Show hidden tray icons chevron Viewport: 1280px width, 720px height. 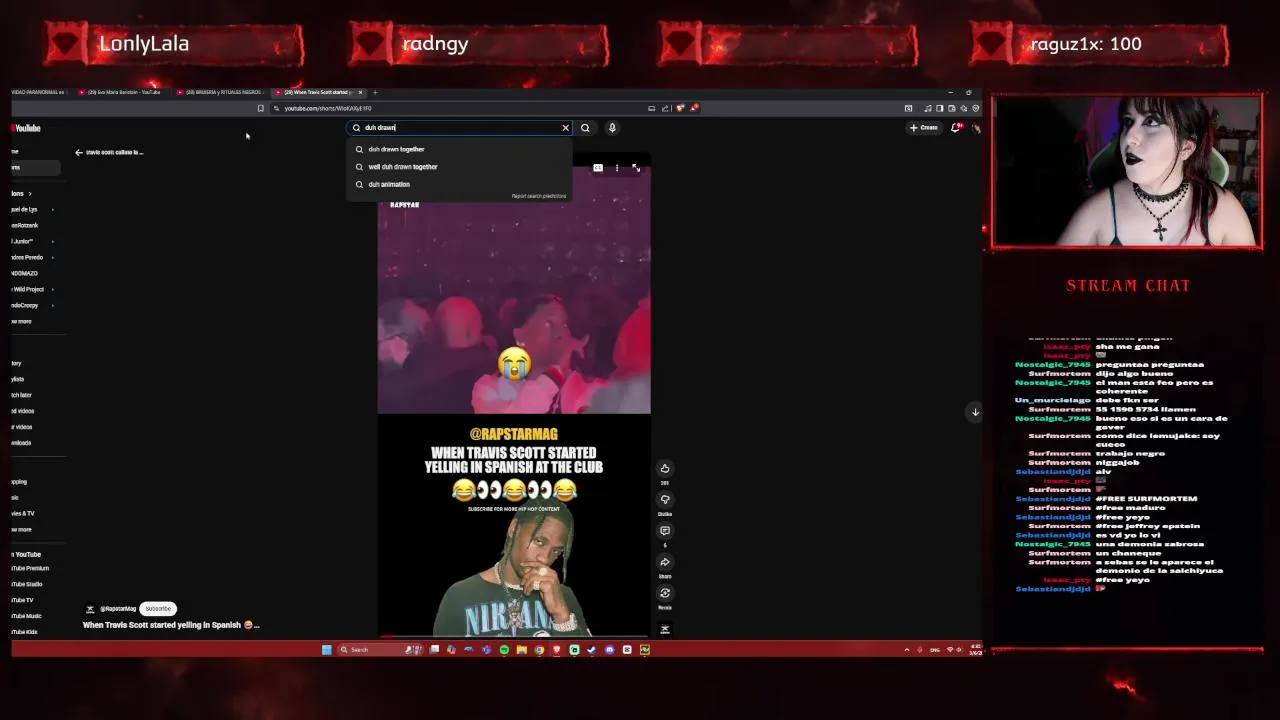907,650
